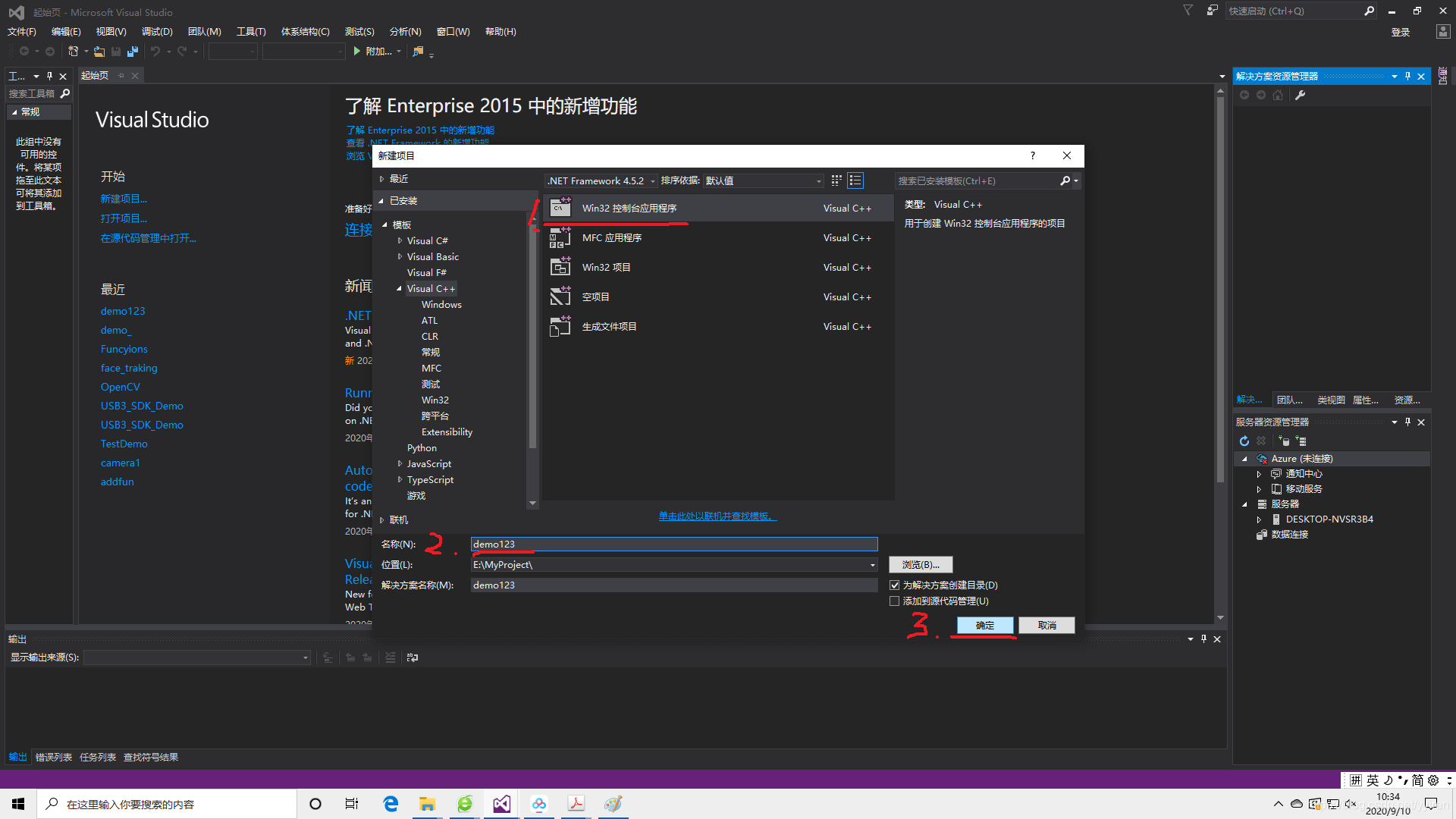Select the CLR category under Visual C++

pos(430,336)
